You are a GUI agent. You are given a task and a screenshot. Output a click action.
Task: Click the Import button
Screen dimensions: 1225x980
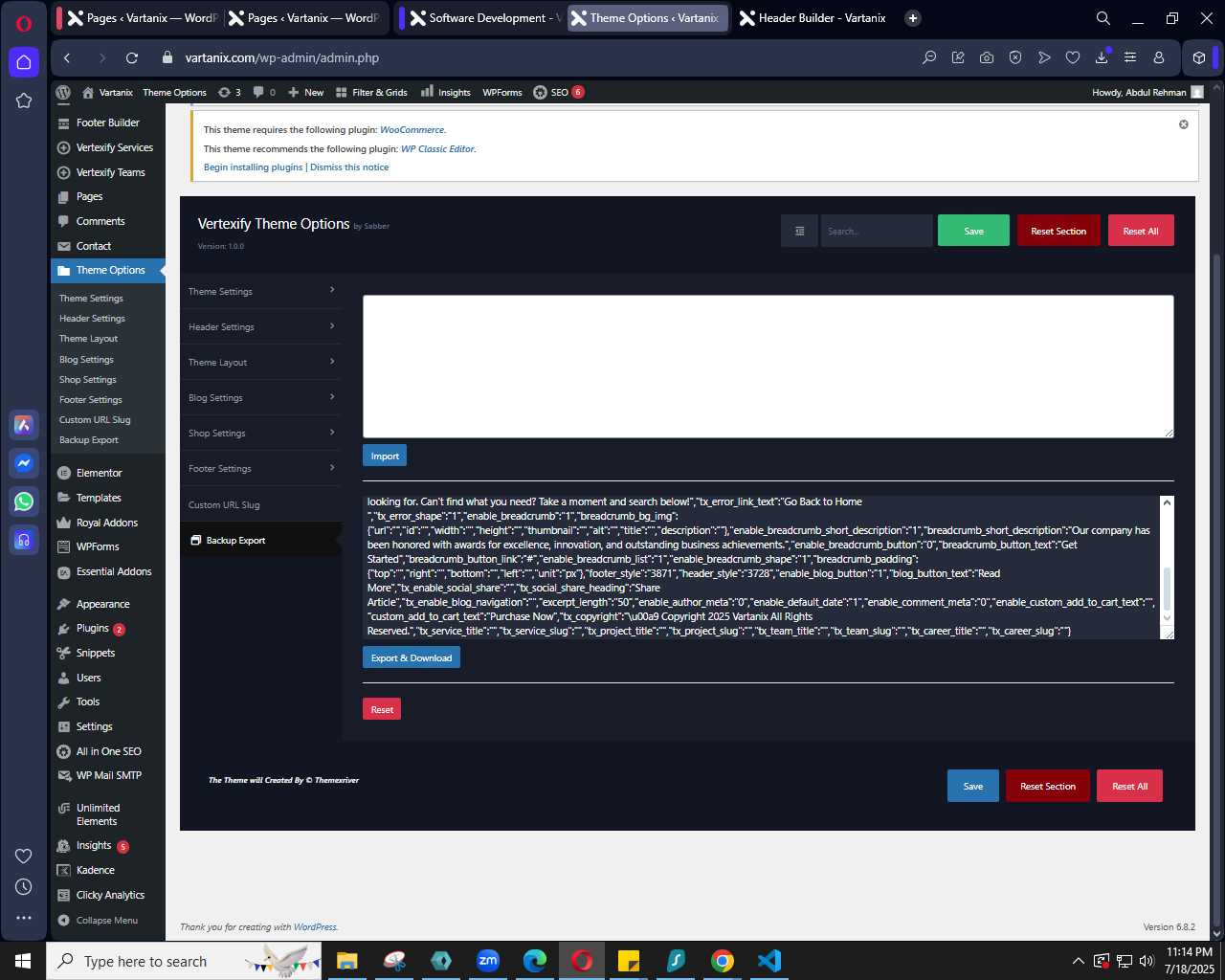click(x=385, y=456)
